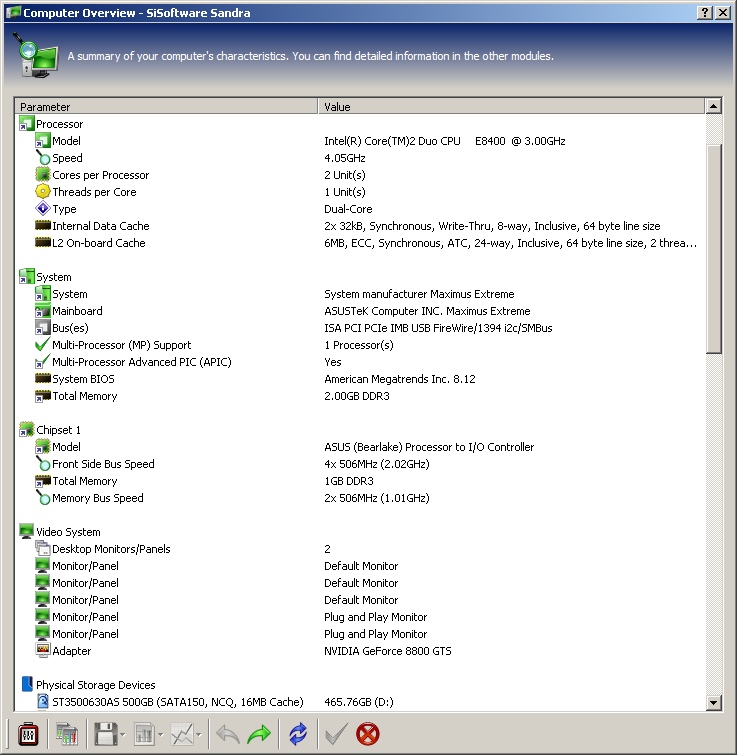The width and height of the screenshot is (737, 755).
Task: Click the Parameter column header
Action: point(167,106)
